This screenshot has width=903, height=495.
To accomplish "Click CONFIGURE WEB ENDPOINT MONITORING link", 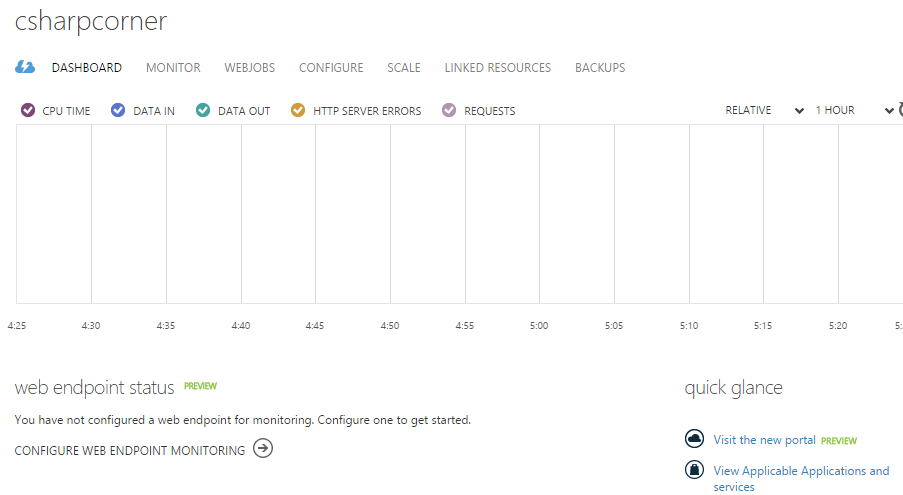I will tap(130, 451).
